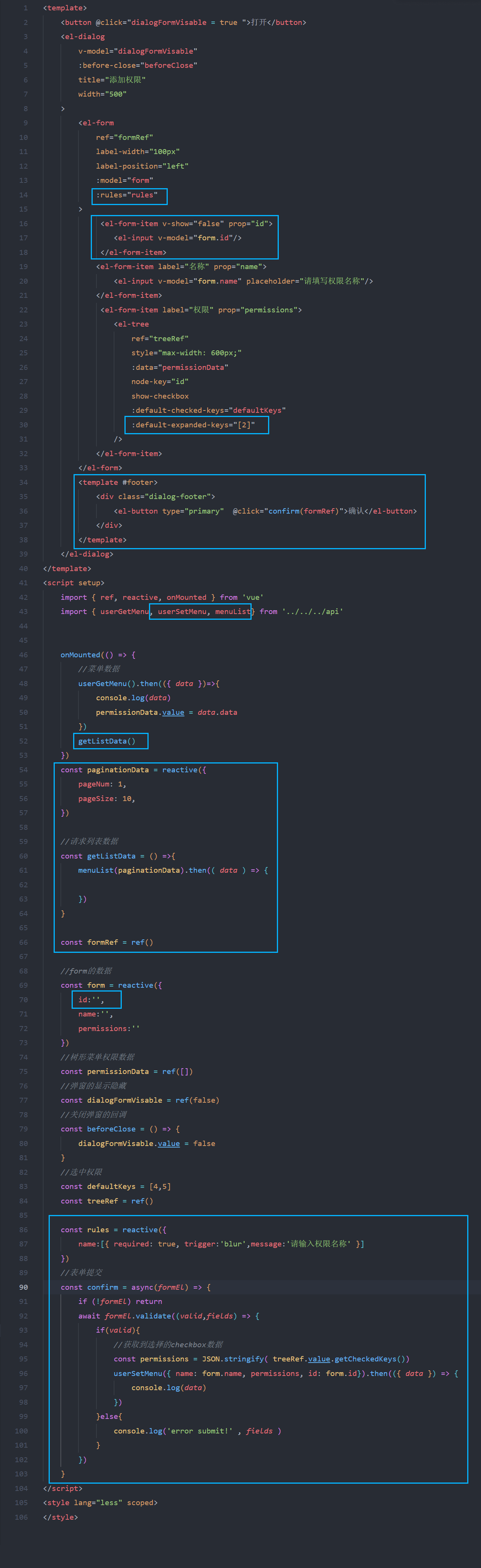
Task: Click const formRef = ref() line
Action: [107, 942]
